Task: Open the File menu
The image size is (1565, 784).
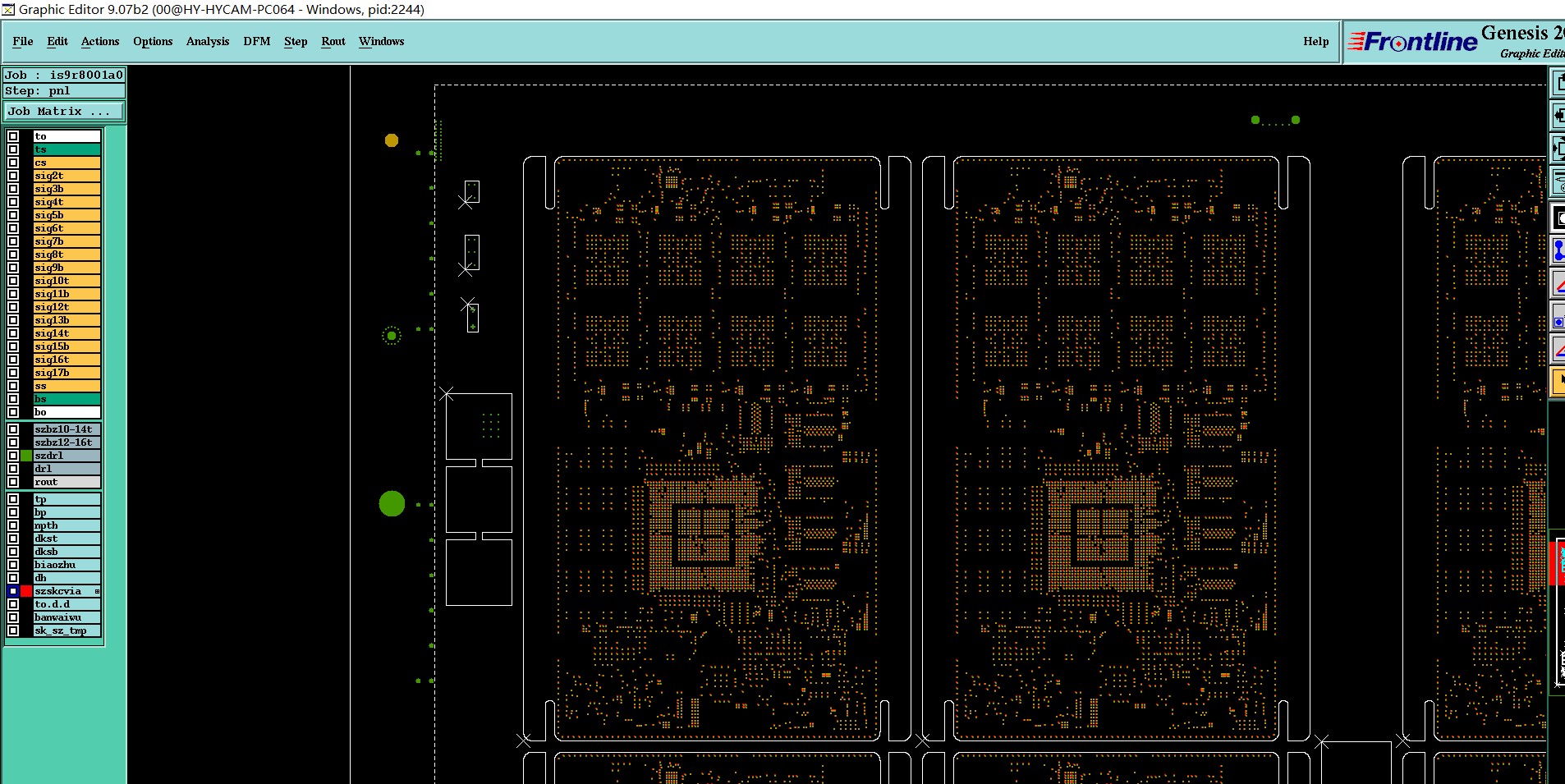Action: (23, 41)
